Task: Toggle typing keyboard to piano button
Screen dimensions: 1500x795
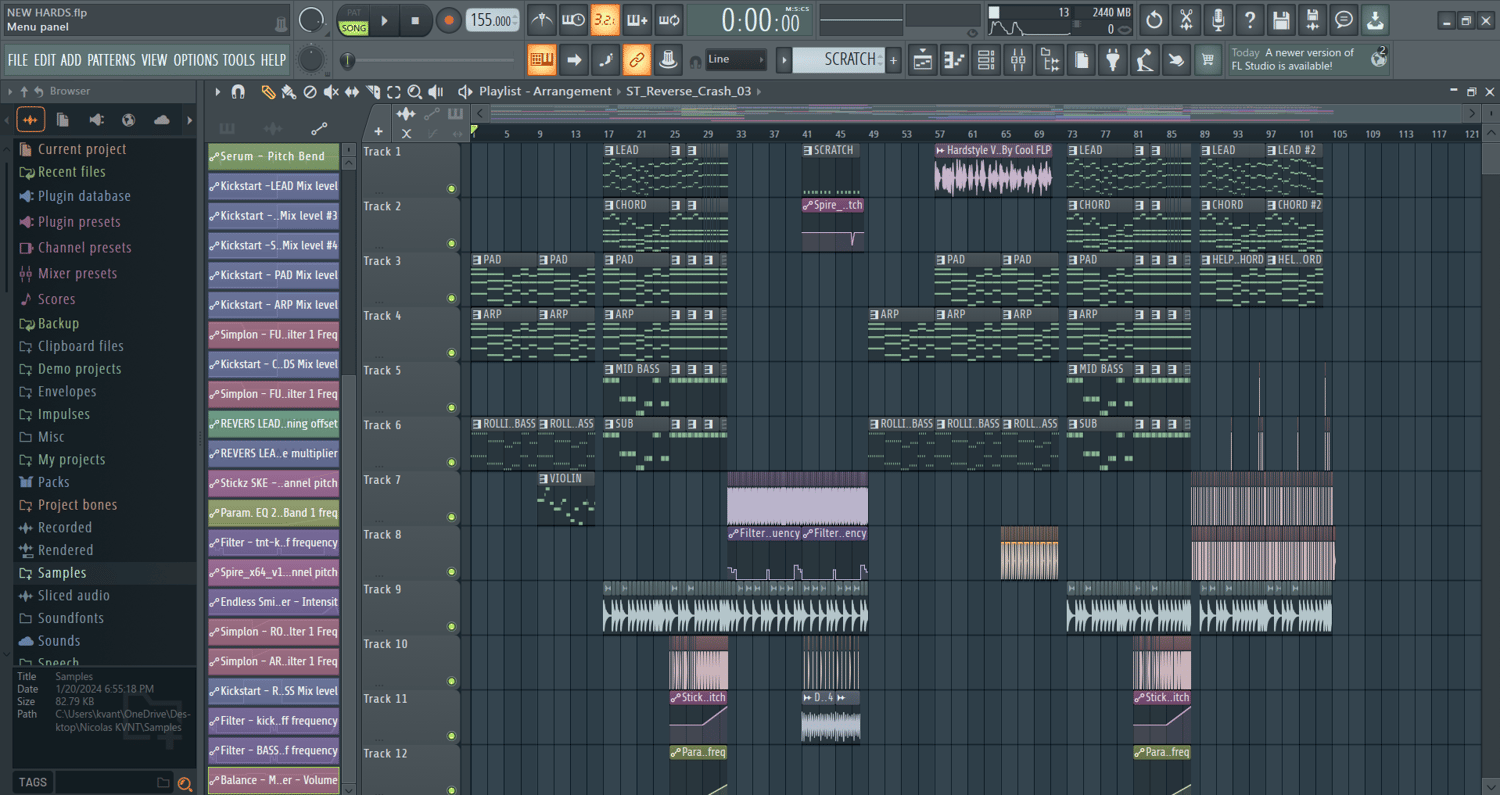Action: coord(541,60)
